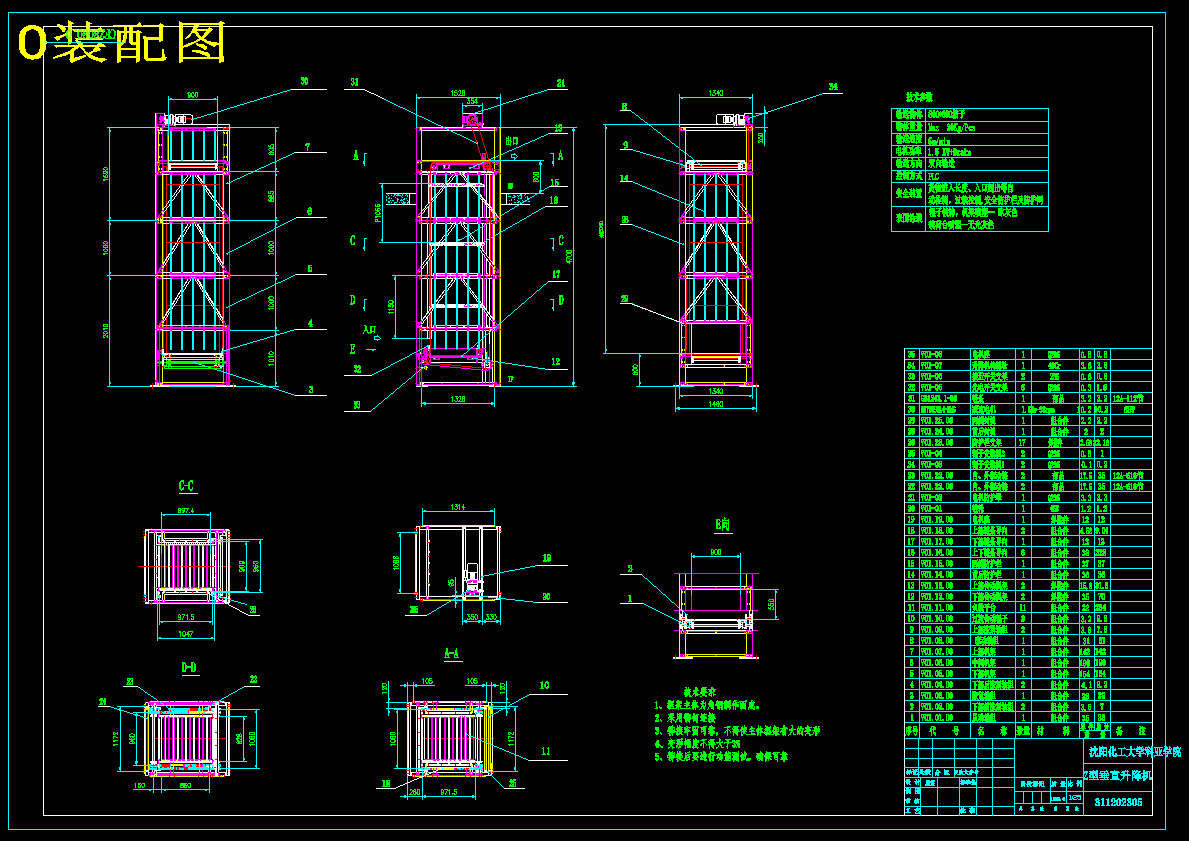The width and height of the screenshot is (1189, 841).
Task: Click the "897.4" dimension in C-C view
Action: point(186,510)
